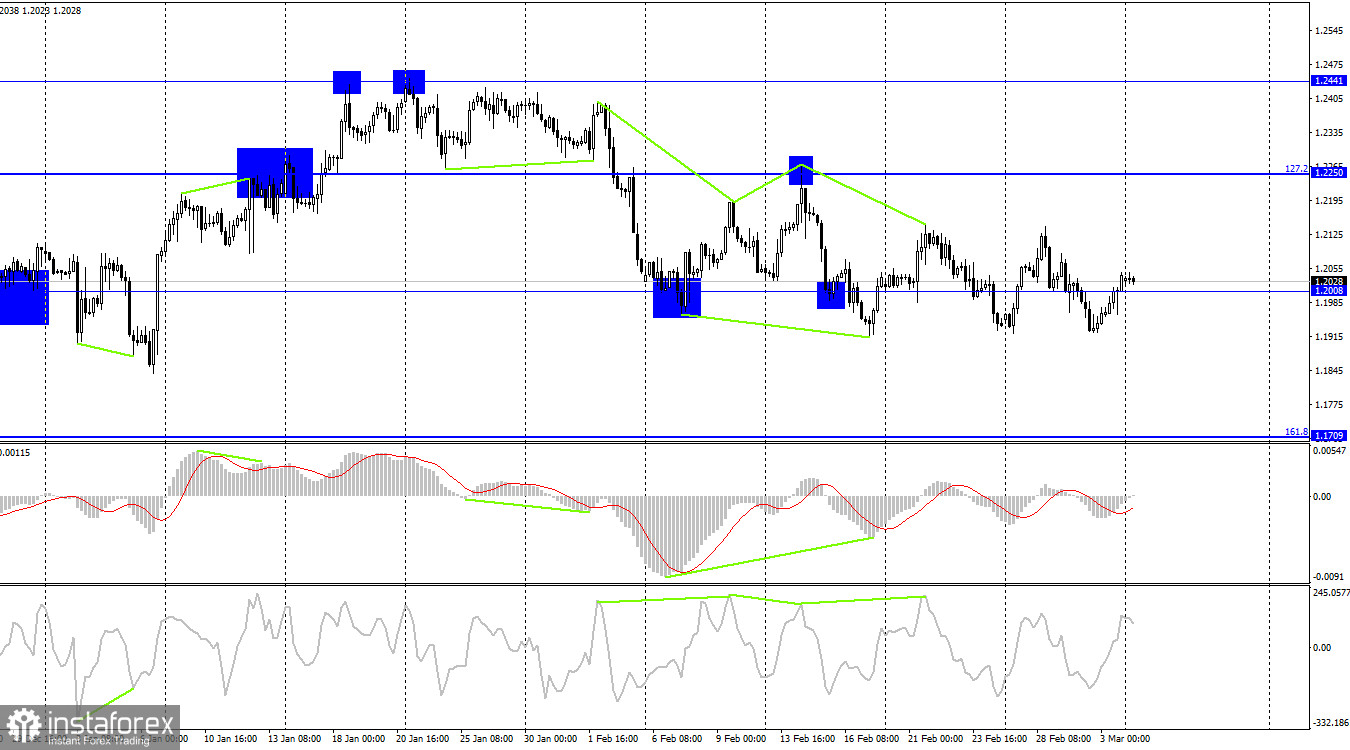This screenshot has height=750, width=1350.
Task: Click the 13 Jan 08:00 time label
Action: 293,739
